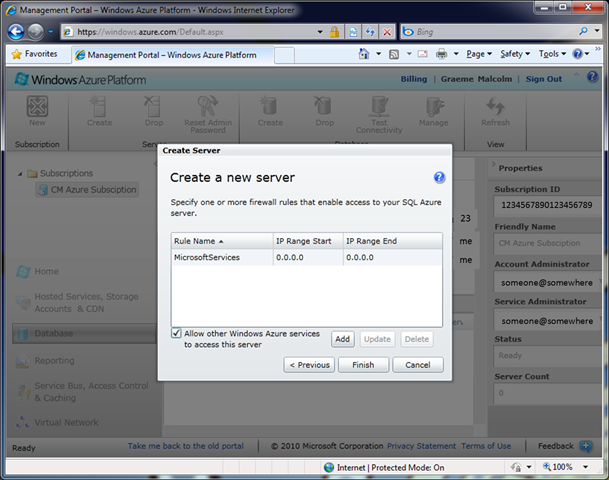Click the Test Connectivity icon

[379, 106]
